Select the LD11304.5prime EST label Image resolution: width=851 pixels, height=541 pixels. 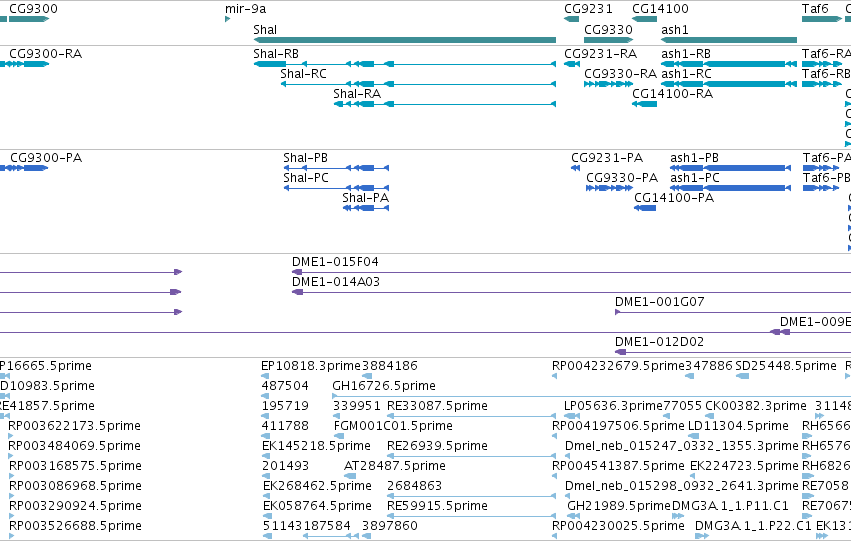coord(738,427)
